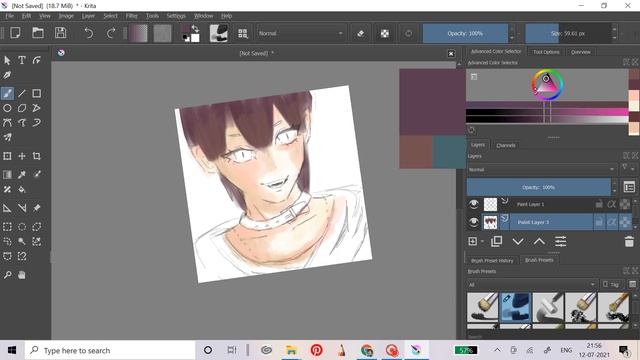Image resolution: width=640 pixels, height=360 pixels.
Task: Open the layer filter funnel dropdown
Action: (628, 168)
